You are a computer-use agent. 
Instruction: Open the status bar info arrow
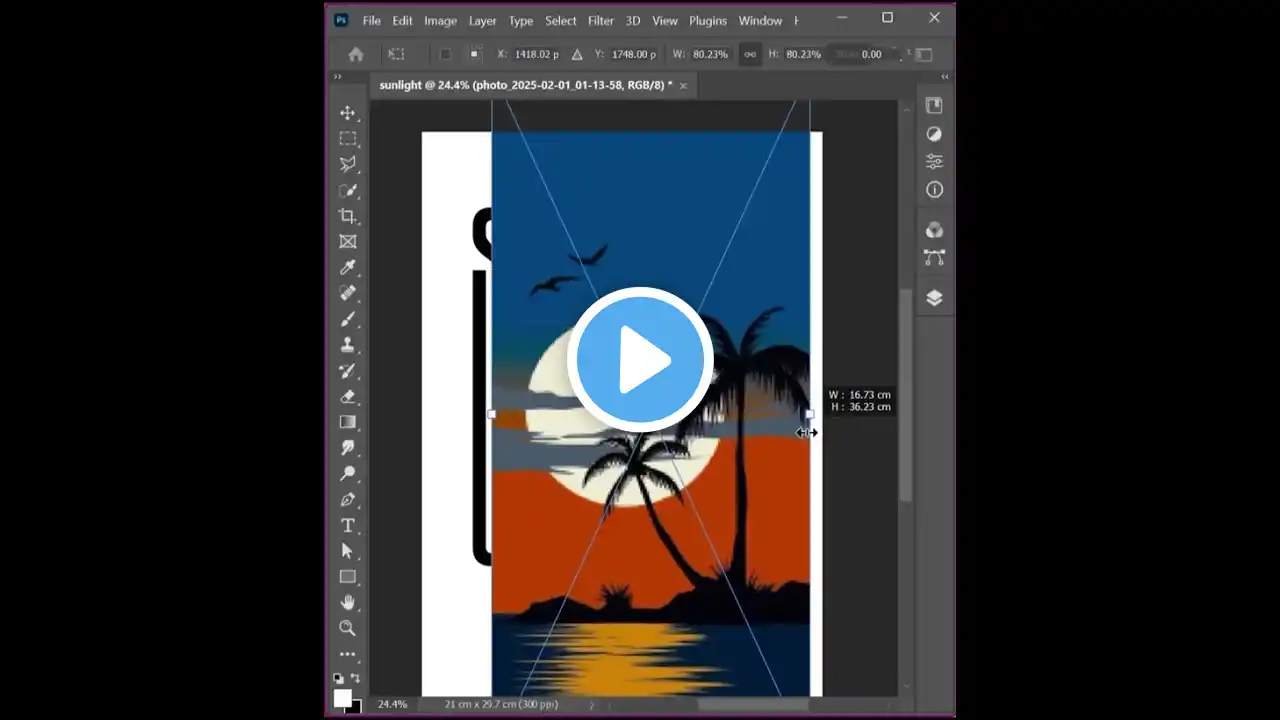tap(591, 704)
